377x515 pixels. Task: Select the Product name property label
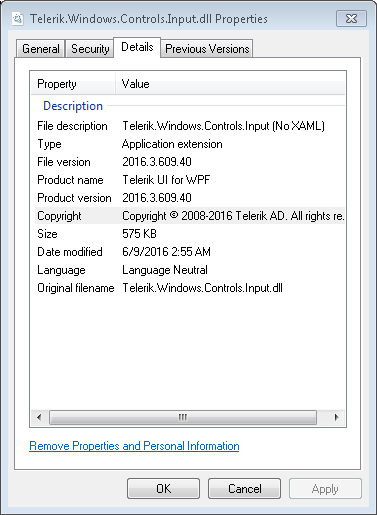[x=70, y=180]
